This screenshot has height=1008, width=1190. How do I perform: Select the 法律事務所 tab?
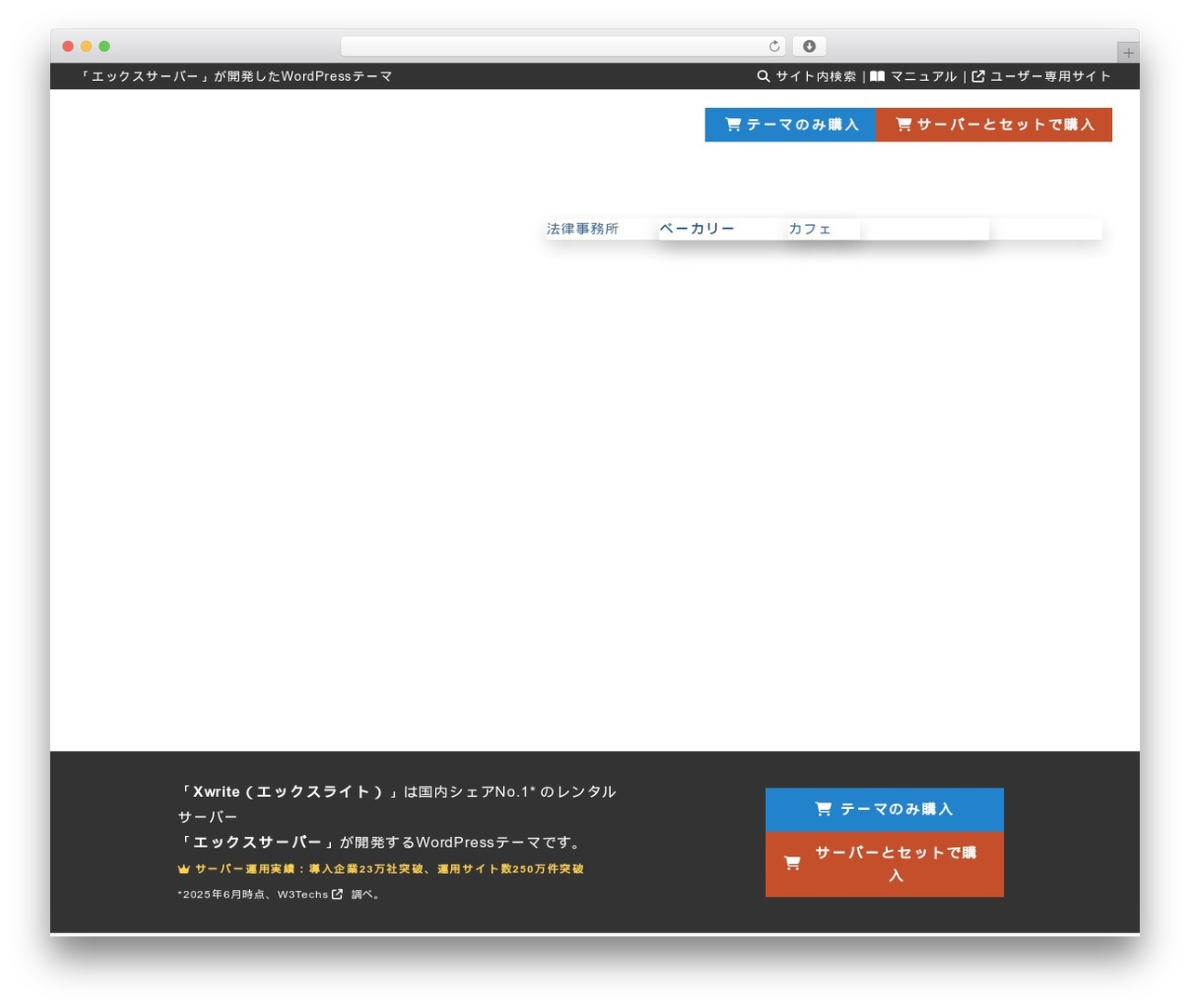583,229
